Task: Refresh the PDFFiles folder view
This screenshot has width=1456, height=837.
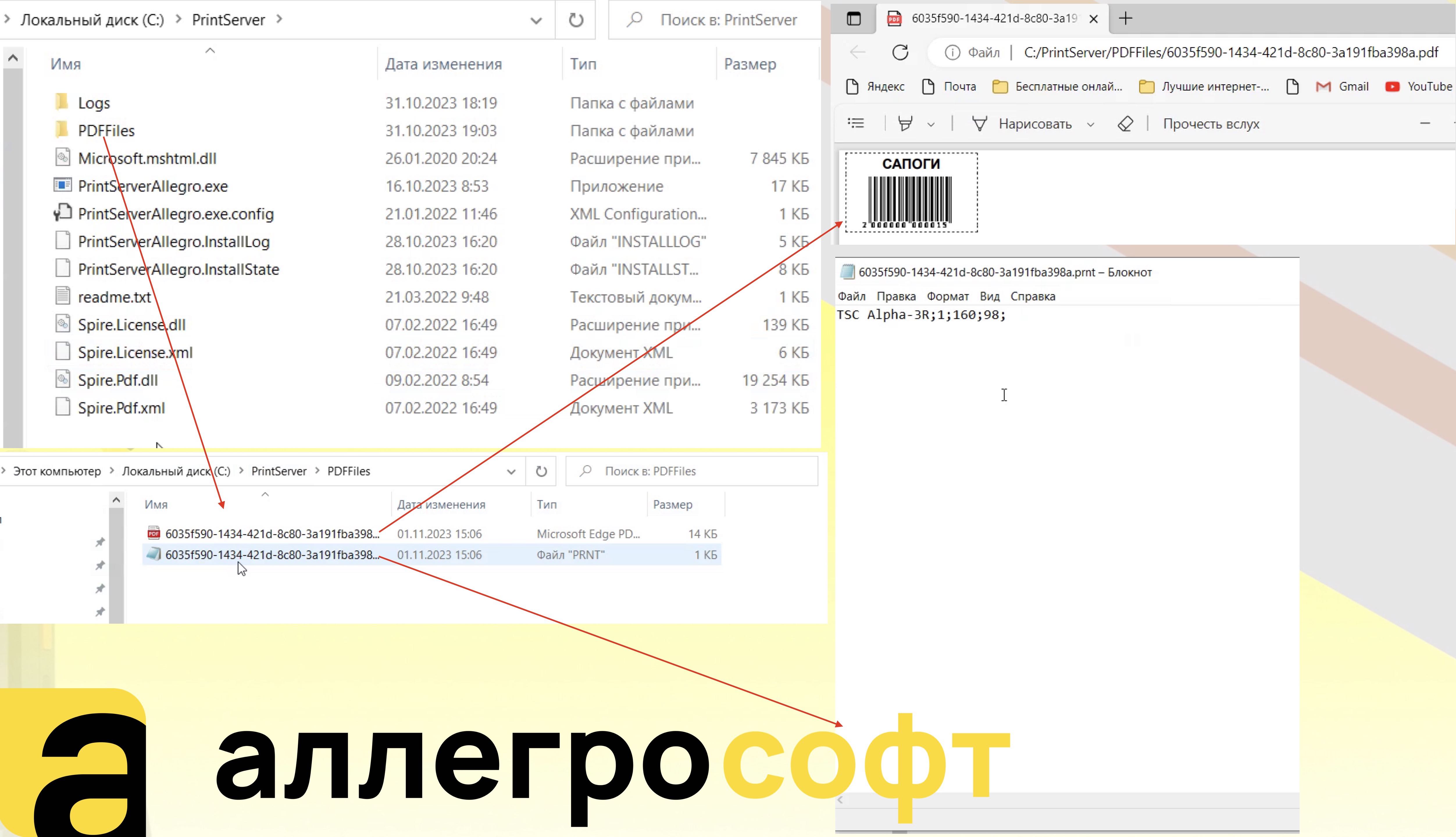Action: coord(541,471)
